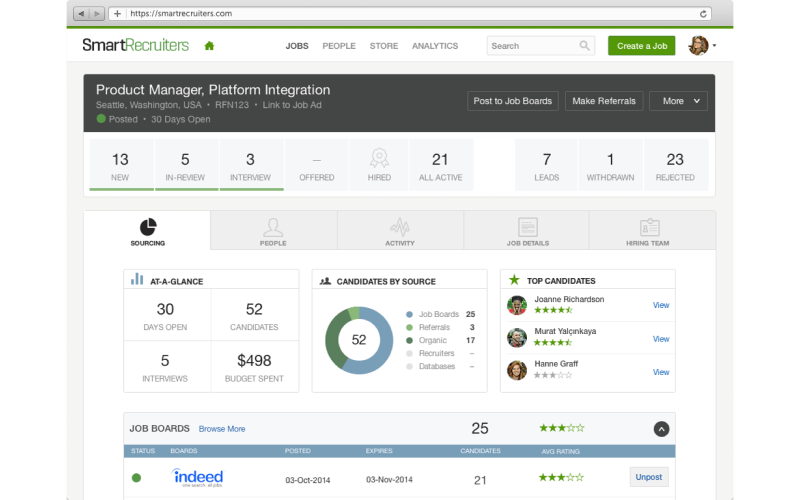Click the SmartRecruiters logo
The image size is (800, 500).
point(136,45)
